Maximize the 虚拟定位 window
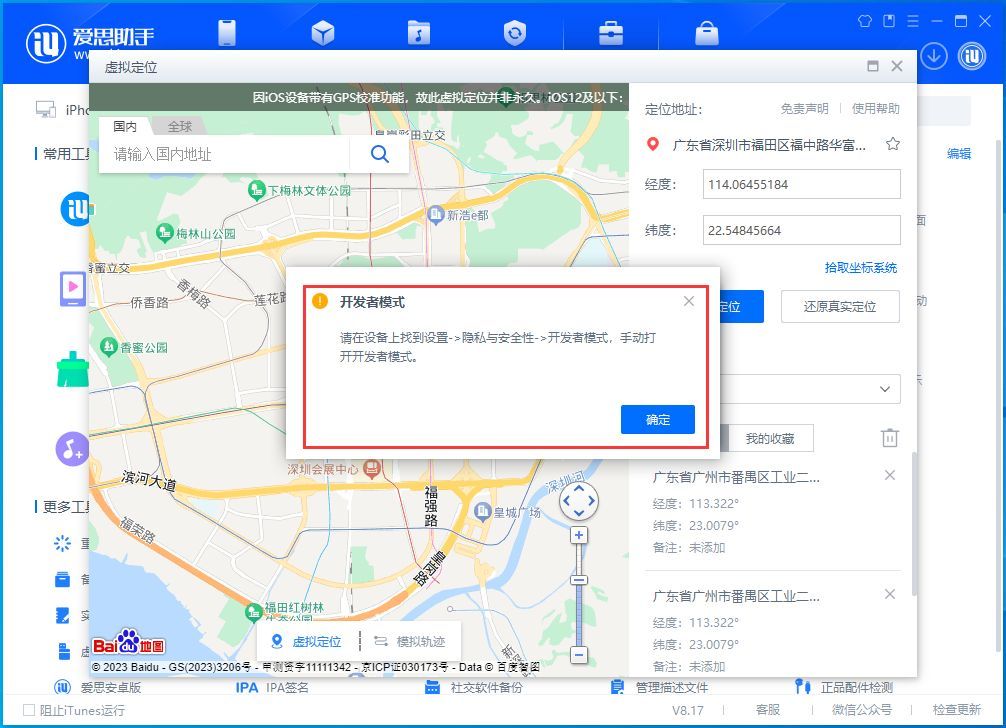 coord(873,66)
